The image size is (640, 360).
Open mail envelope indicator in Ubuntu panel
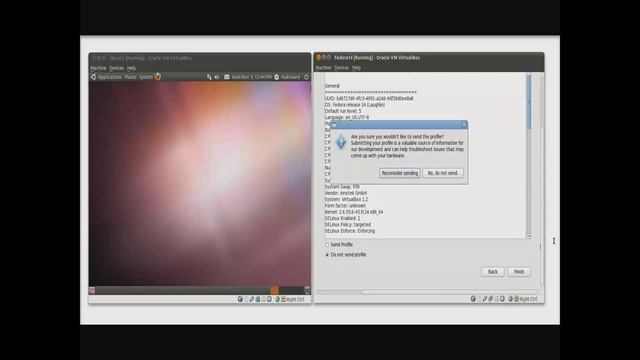(227, 77)
